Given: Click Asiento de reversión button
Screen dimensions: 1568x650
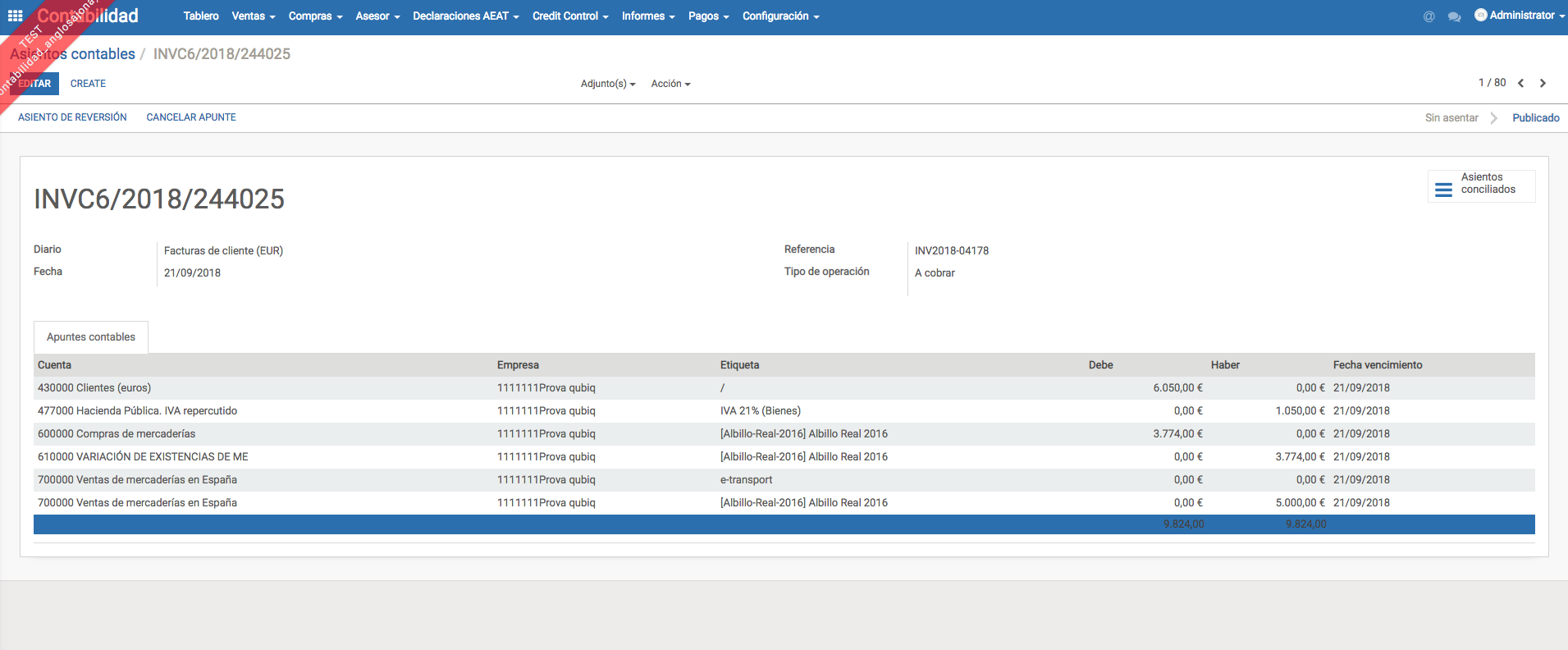Looking at the screenshot, I should (72, 117).
